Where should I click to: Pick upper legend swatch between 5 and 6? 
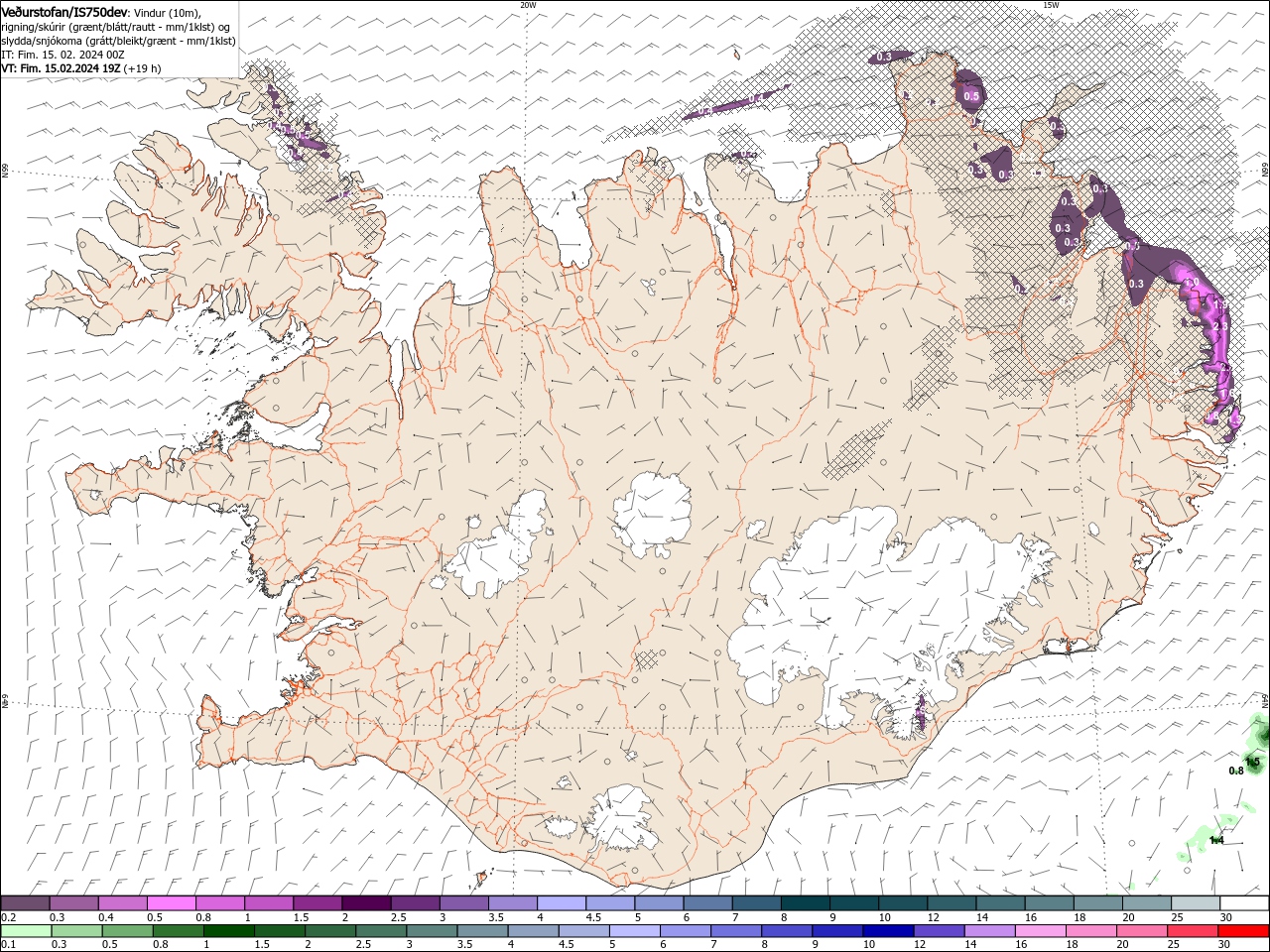[659, 903]
